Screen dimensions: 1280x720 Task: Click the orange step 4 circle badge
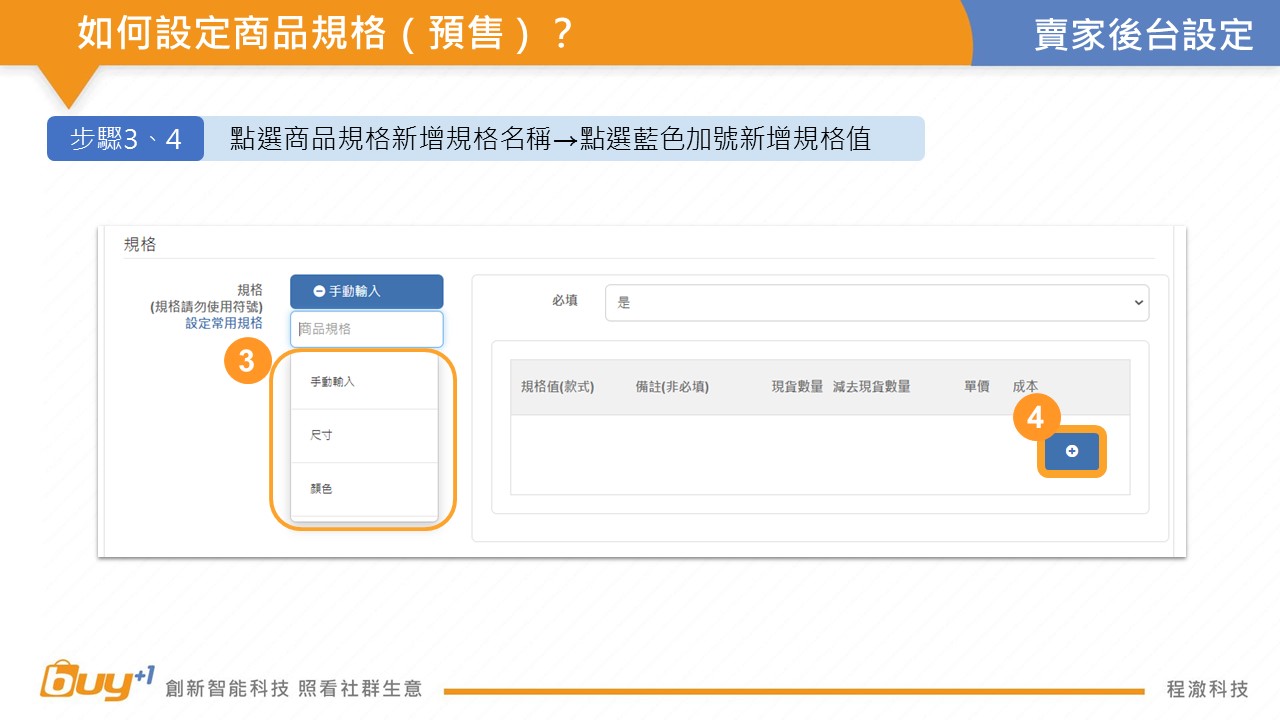(1036, 417)
